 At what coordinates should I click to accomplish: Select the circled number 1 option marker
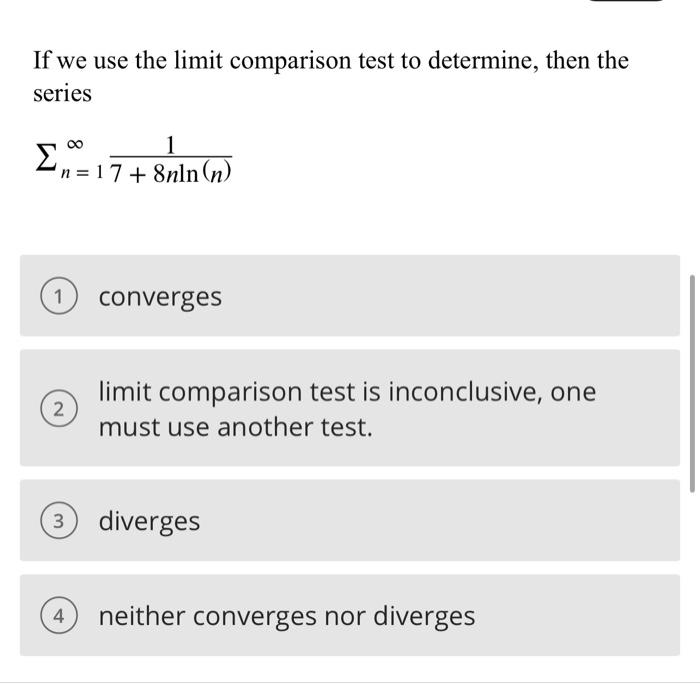58,296
